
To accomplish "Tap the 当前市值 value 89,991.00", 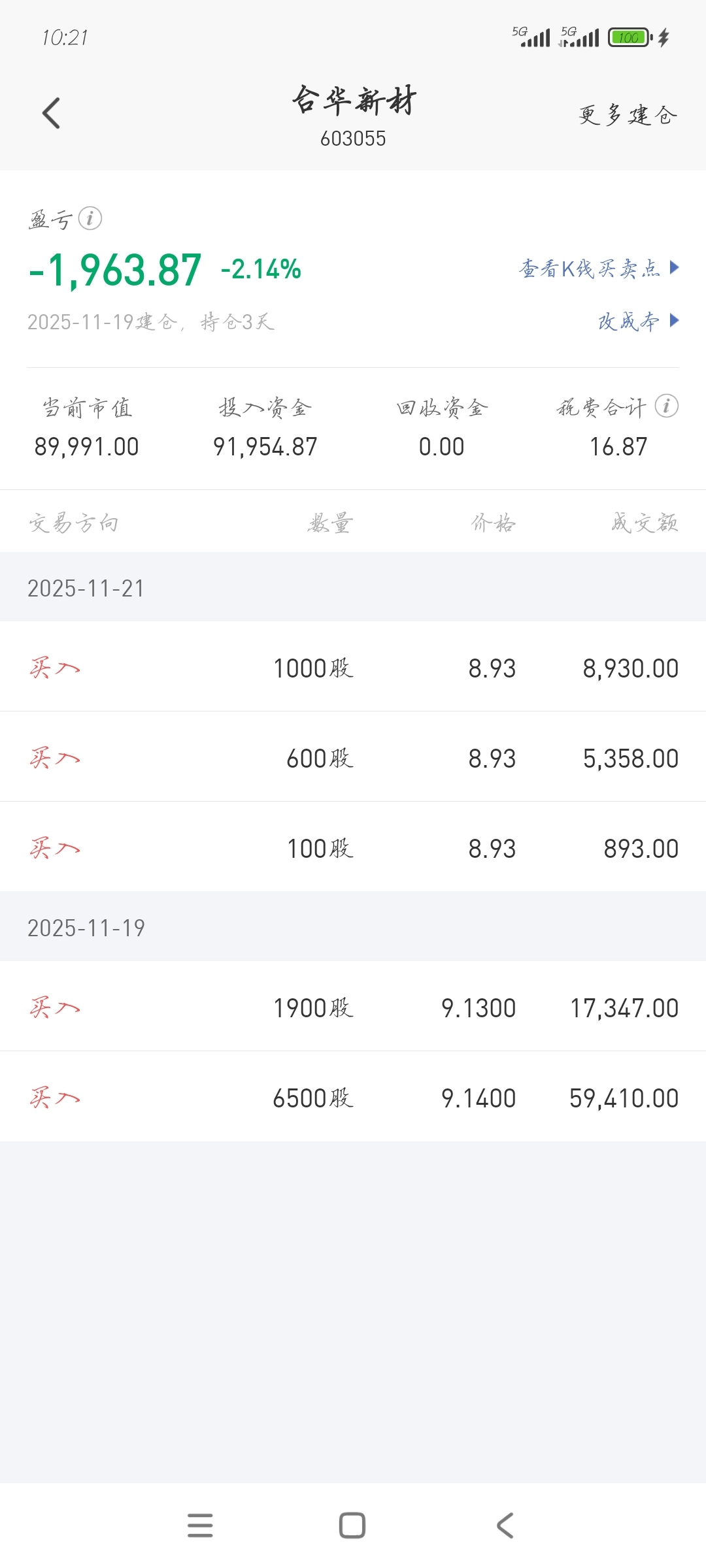I will (86, 447).
